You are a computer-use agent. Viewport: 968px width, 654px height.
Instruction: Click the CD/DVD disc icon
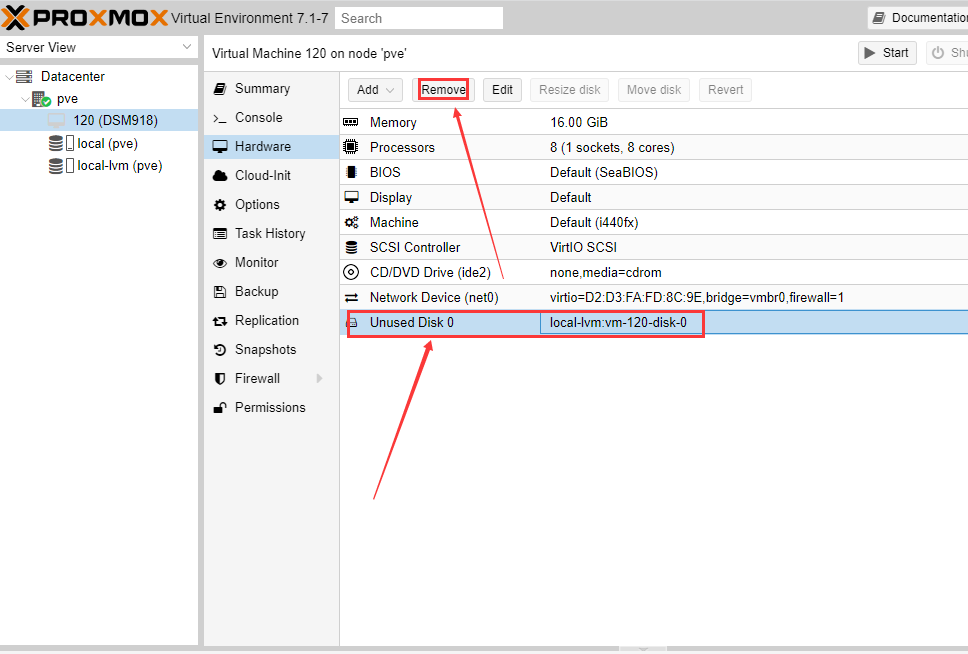351,272
